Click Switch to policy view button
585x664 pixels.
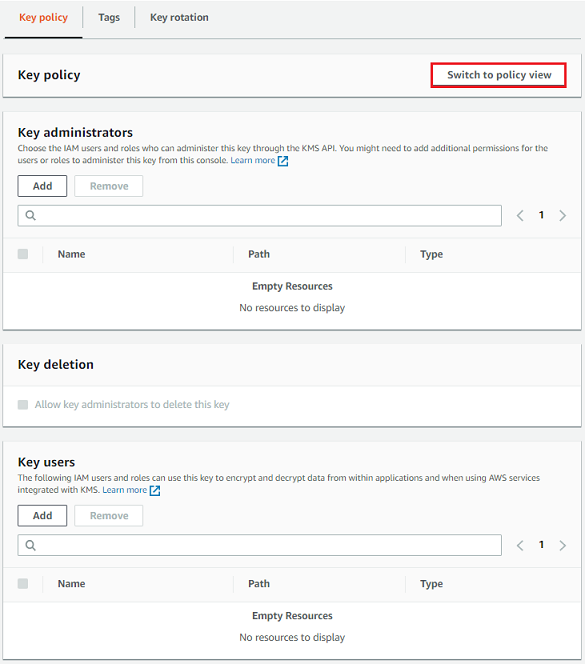(x=499, y=75)
